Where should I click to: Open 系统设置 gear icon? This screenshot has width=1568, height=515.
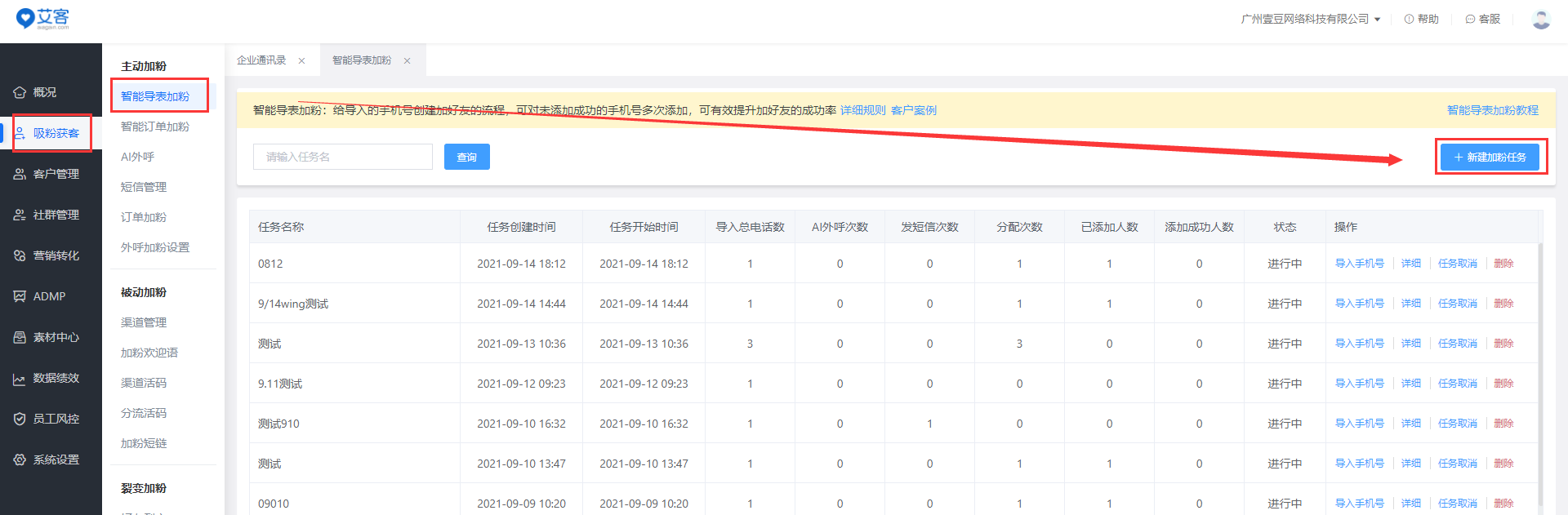pos(20,460)
